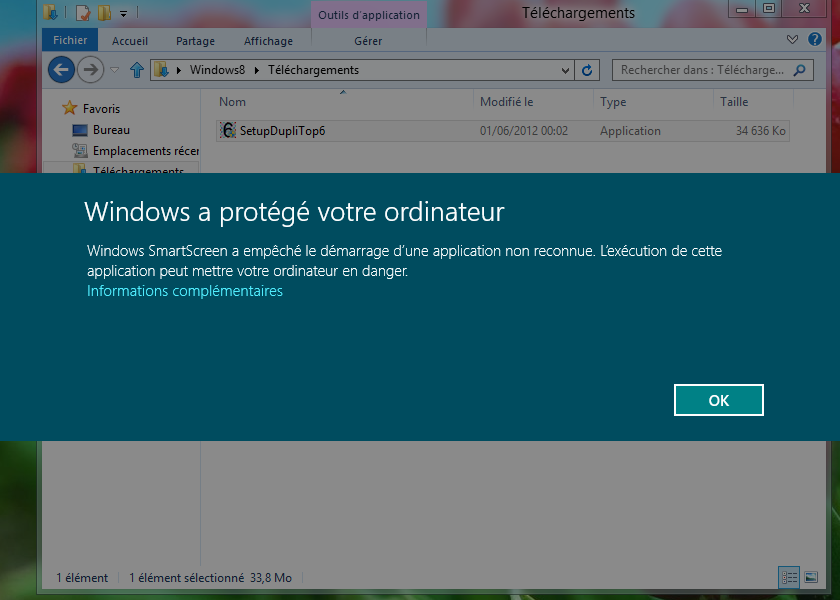Screen dimensions: 840x600
Task: Click the search magnifier icon
Action: pyautogui.click(x=799, y=70)
